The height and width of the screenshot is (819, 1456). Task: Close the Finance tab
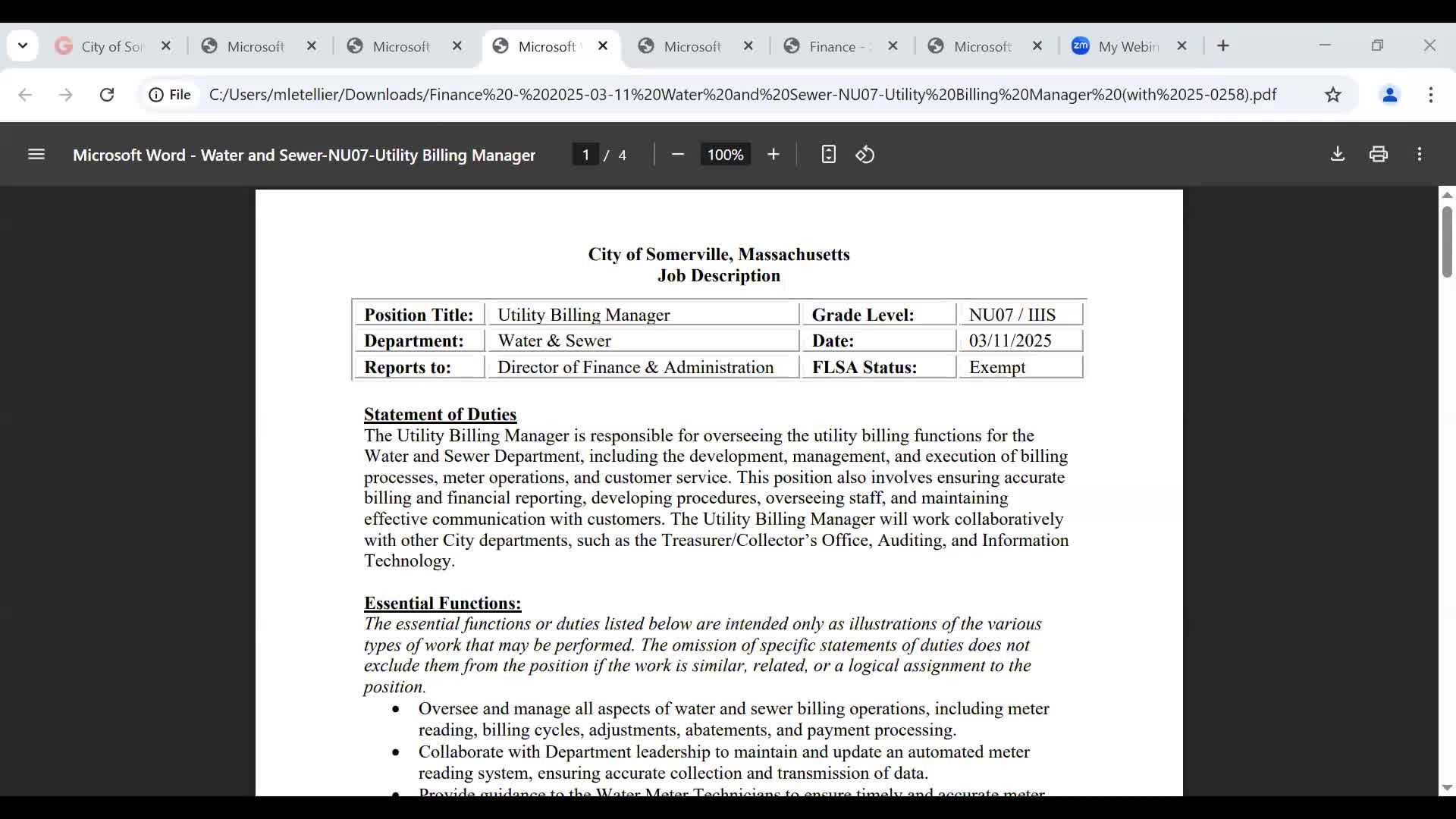click(893, 46)
